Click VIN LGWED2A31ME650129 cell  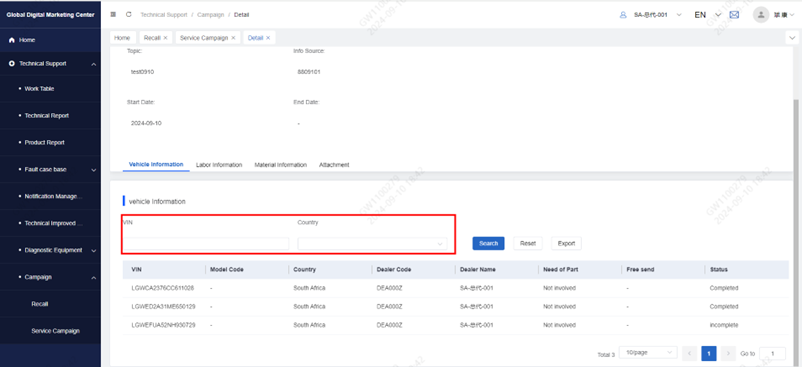163,307
